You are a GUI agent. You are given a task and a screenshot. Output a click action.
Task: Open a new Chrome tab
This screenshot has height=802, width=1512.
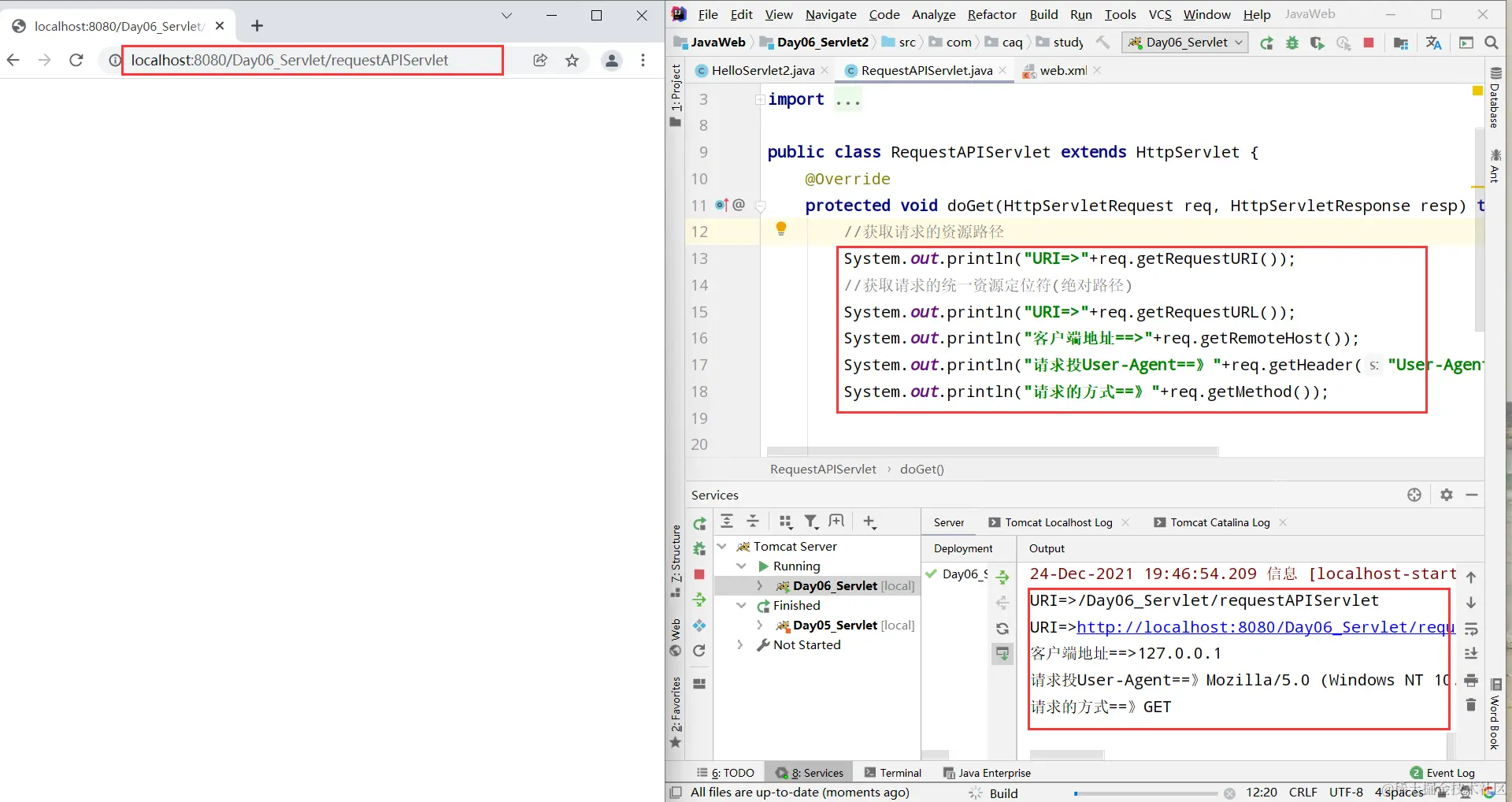tap(257, 26)
